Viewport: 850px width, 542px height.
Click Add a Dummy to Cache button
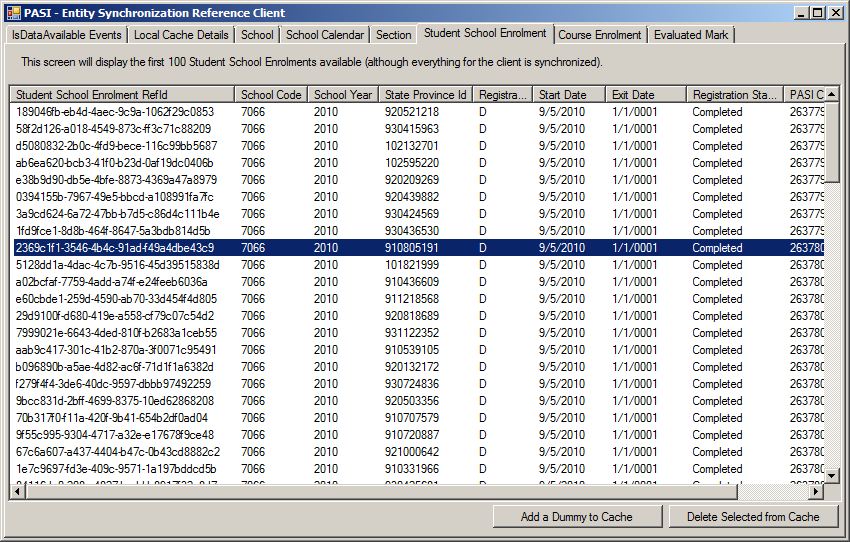[576, 517]
